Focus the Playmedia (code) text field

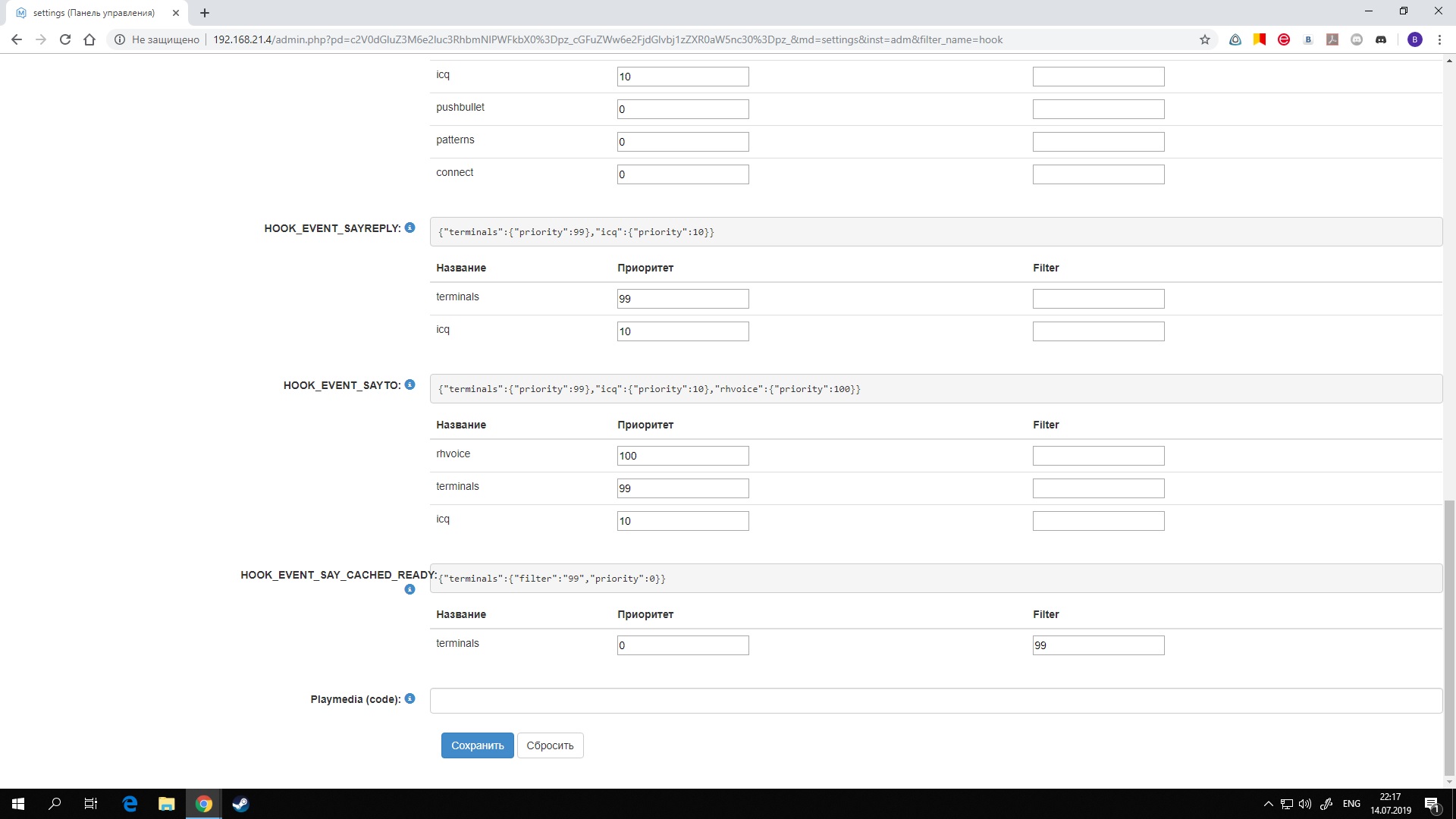[x=935, y=701]
